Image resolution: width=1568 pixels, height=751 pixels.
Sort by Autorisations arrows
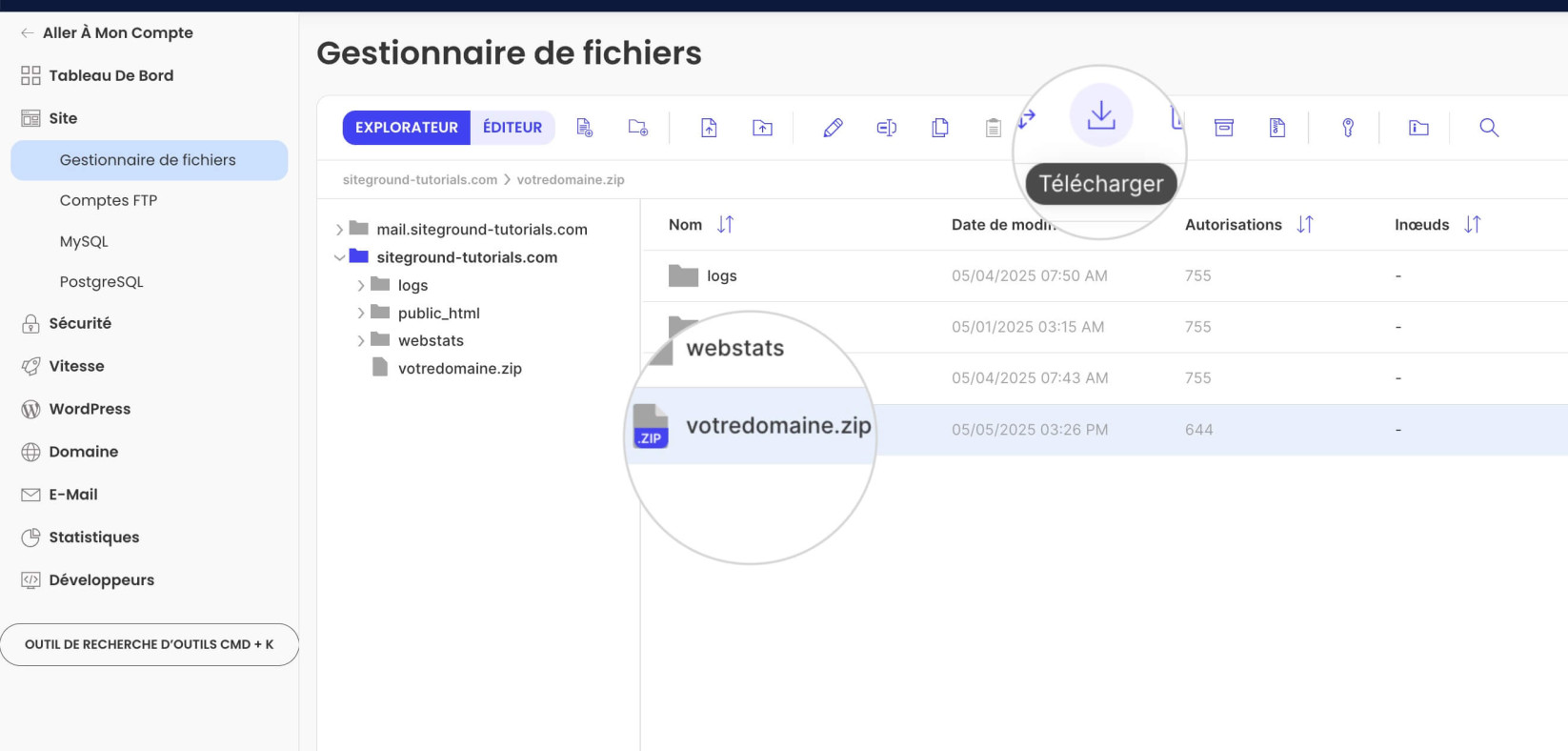click(1305, 225)
